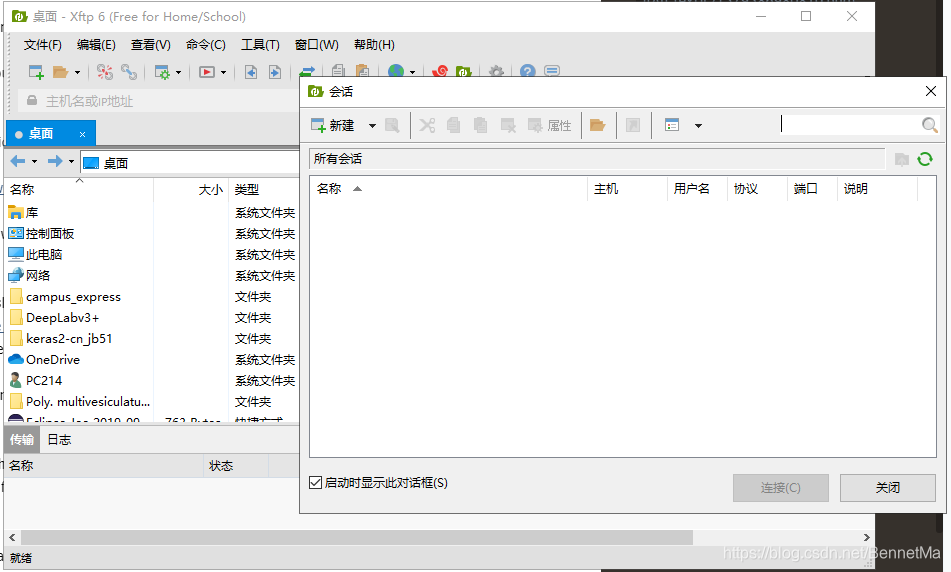This screenshot has width=951, height=572.
Task: Toggle 启动时显示此对话框(S) checkbox
Action: pyautogui.click(x=315, y=482)
